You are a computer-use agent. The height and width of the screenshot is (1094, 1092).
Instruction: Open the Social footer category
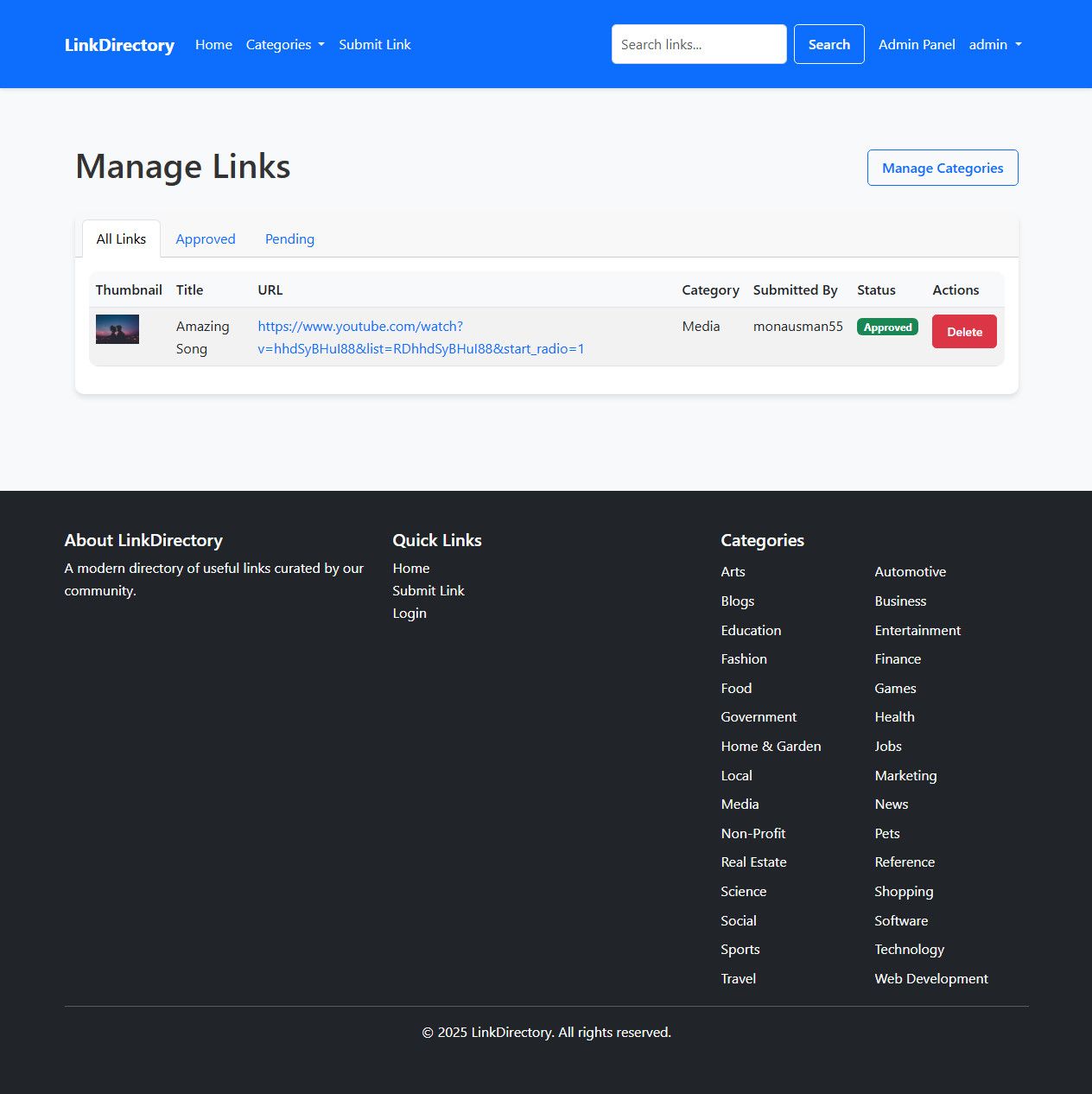pyautogui.click(x=739, y=921)
